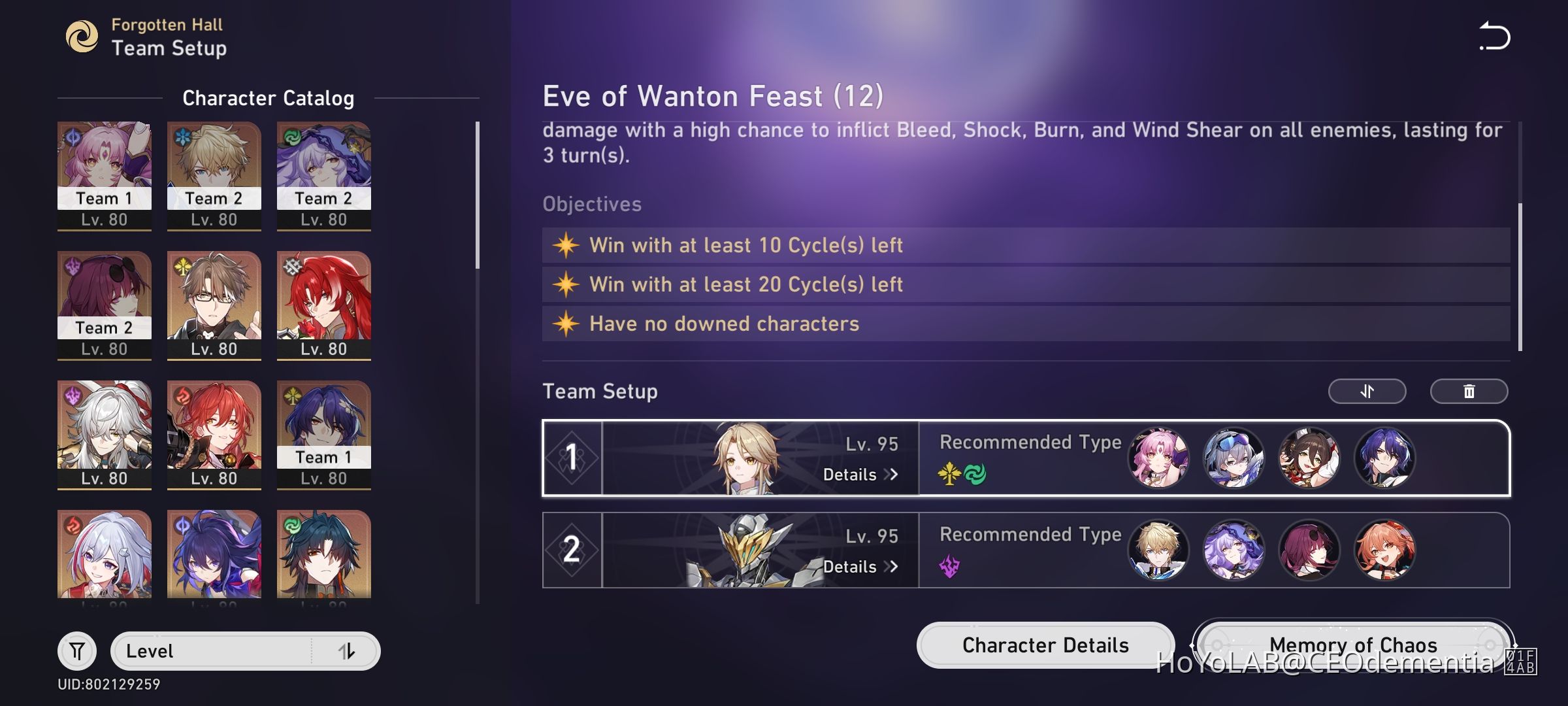
Task: Click the return arrow icon at top right
Action: (1495, 36)
